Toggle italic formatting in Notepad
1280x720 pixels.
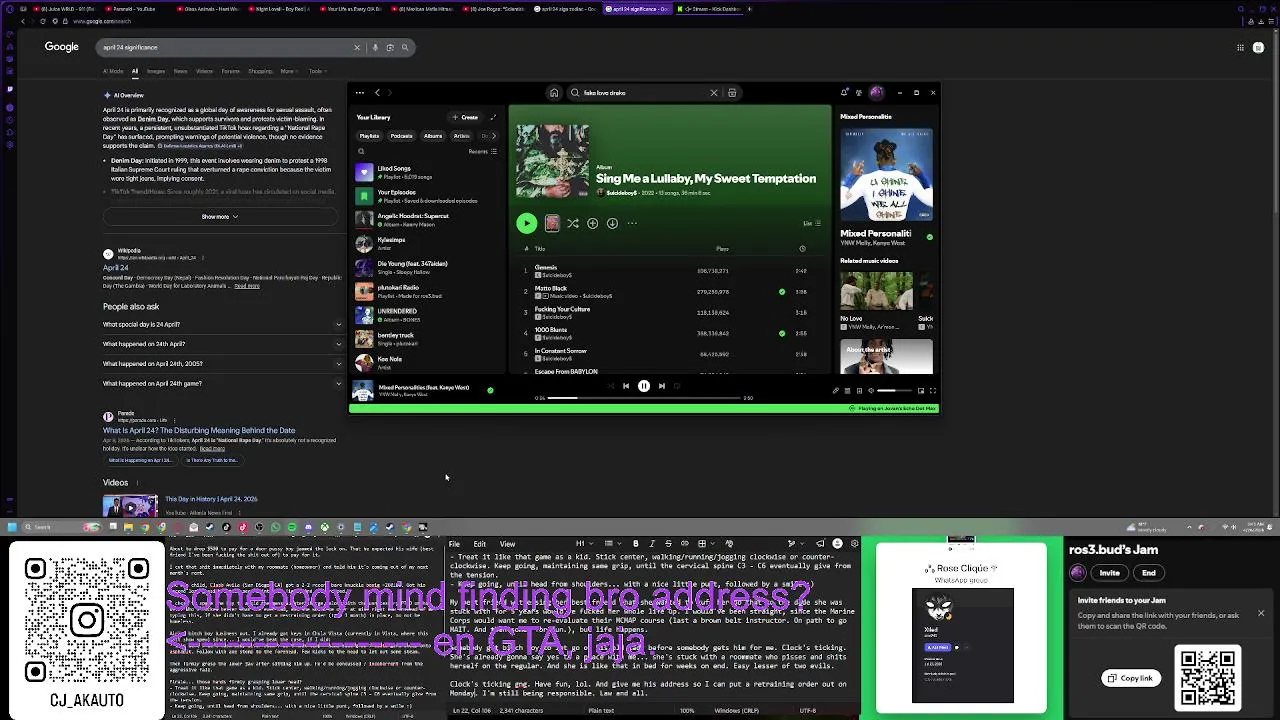[x=651, y=544]
